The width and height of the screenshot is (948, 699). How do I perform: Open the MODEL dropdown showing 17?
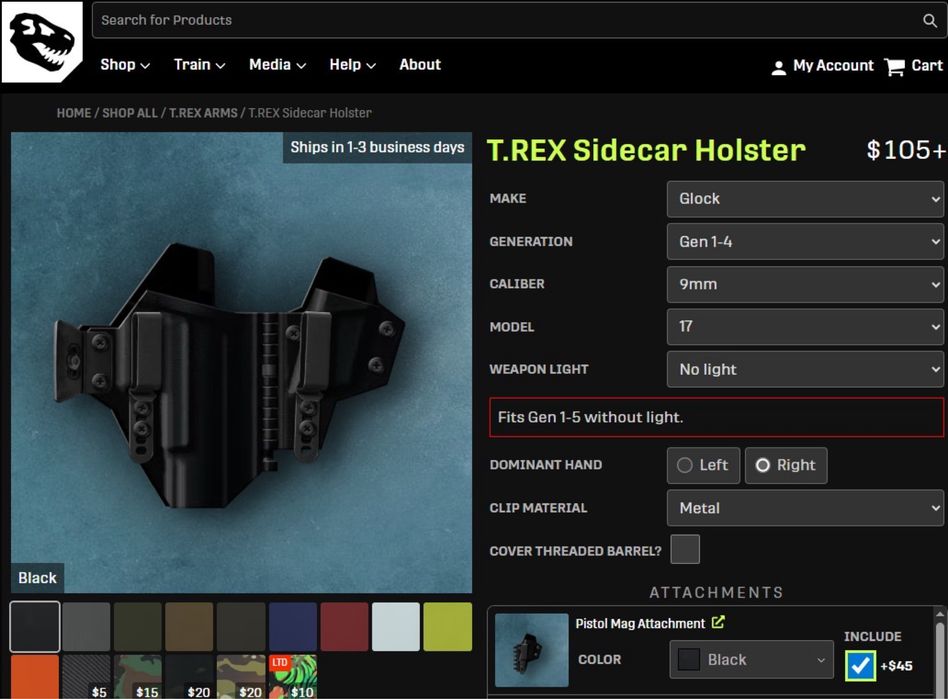[x=805, y=327]
